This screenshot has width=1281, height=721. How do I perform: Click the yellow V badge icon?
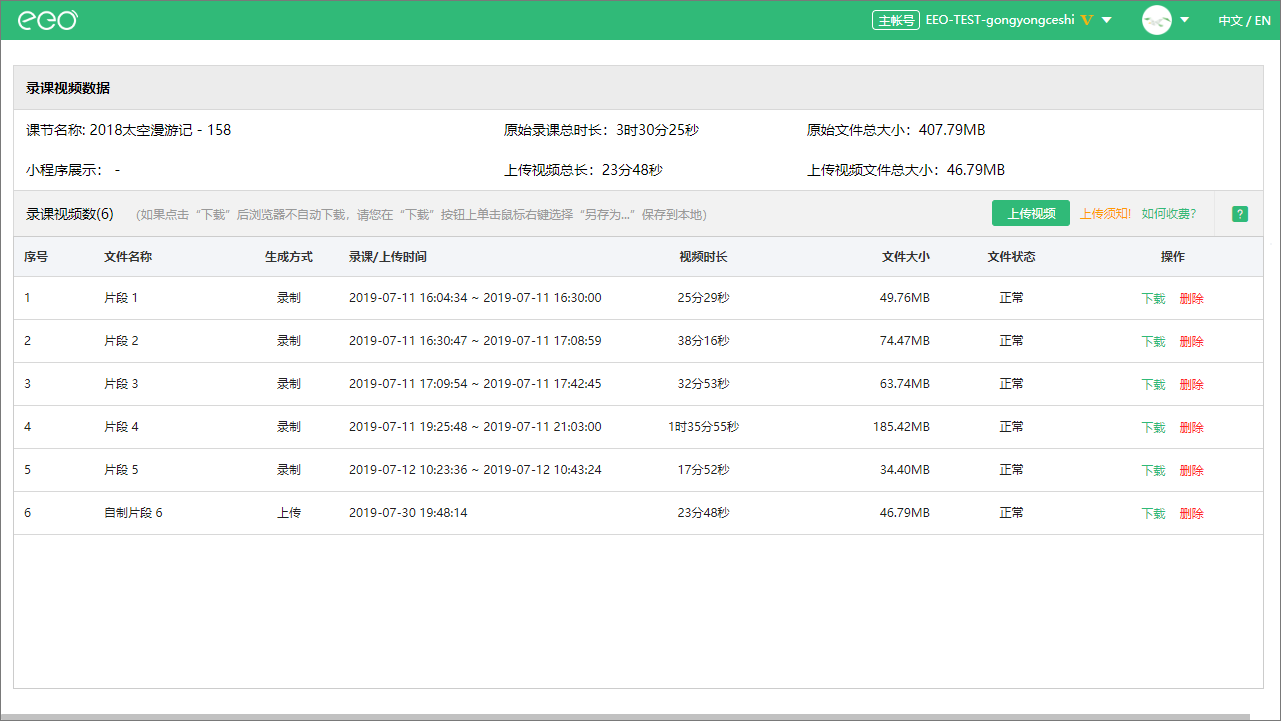(1087, 21)
